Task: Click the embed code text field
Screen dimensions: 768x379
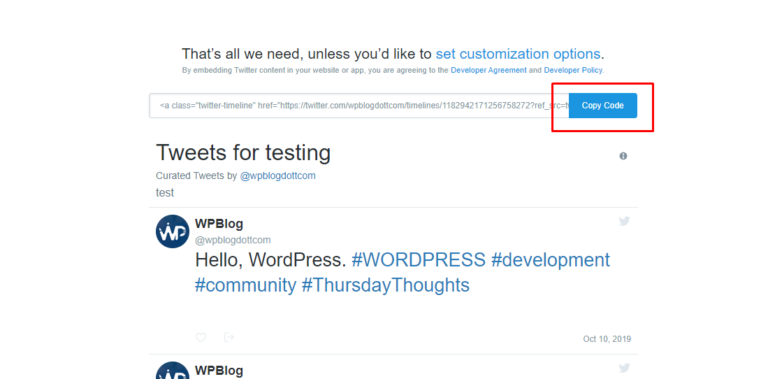Action: pos(359,105)
